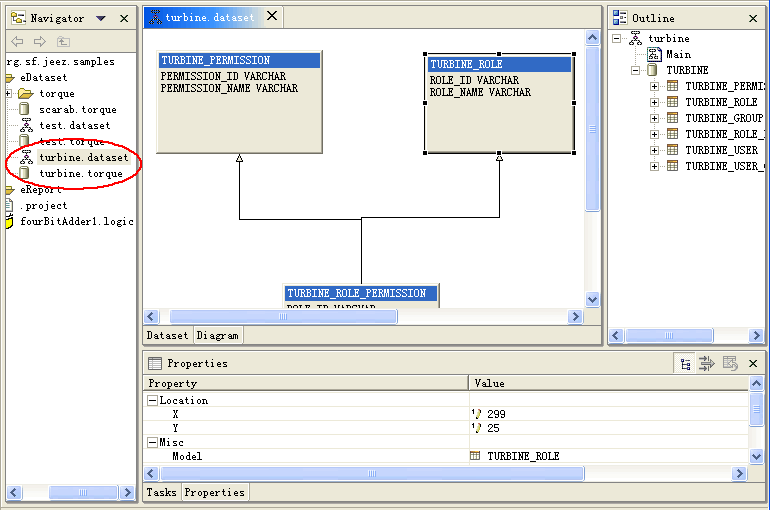The image size is (770, 510).
Task: Select Main in the Outline
Action: coord(678,54)
